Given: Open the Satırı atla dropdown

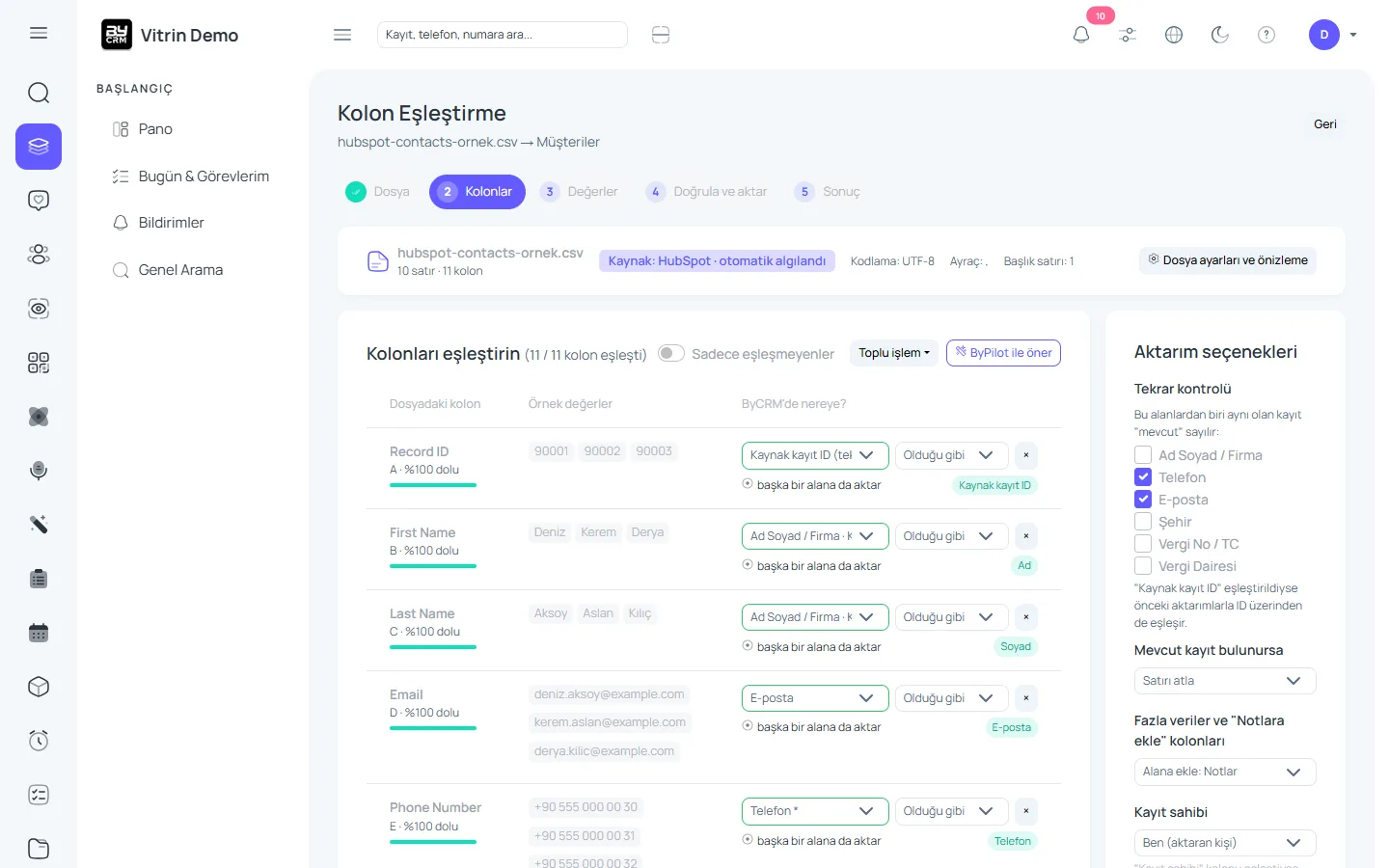Looking at the screenshot, I should (1225, 681).
